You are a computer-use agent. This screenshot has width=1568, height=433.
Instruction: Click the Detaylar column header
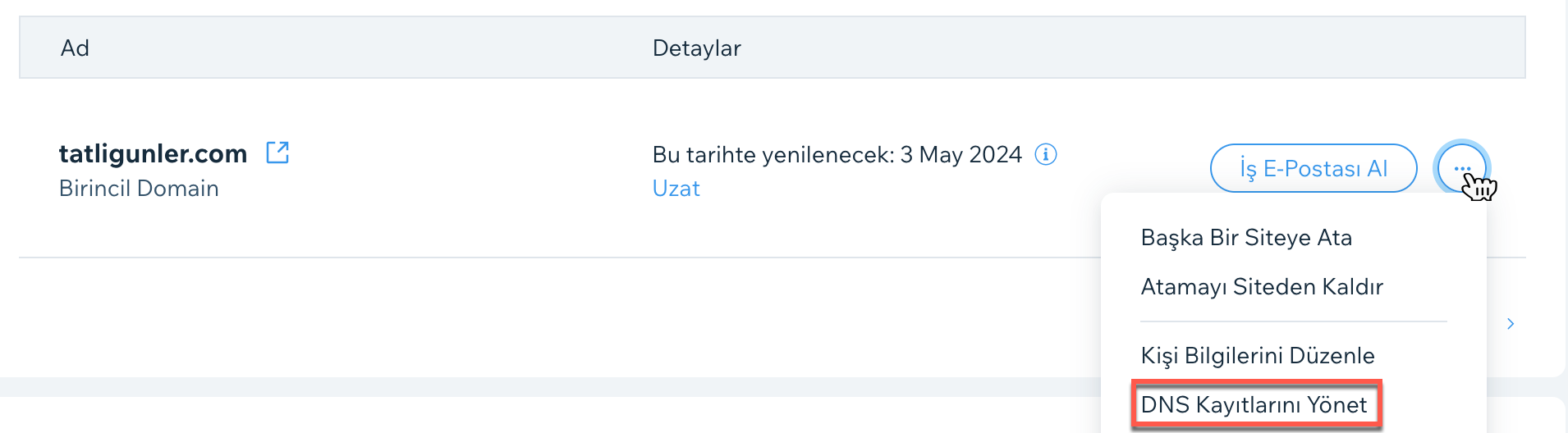point(697,48)
